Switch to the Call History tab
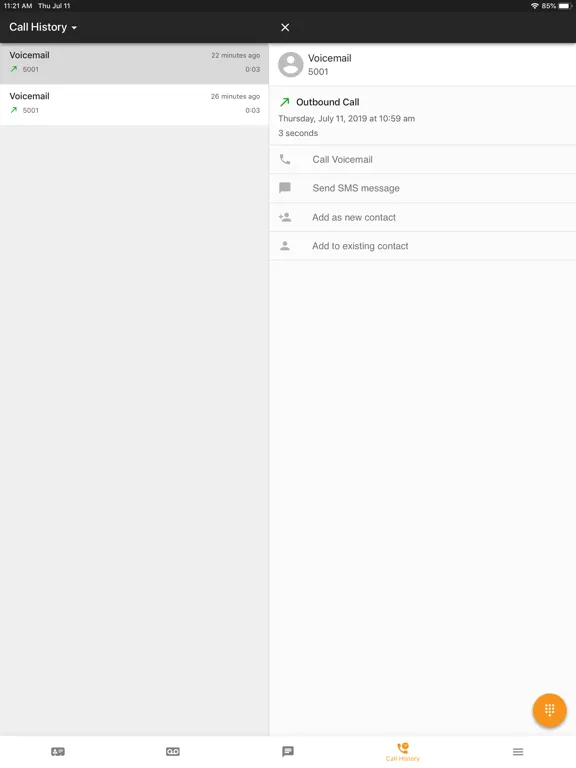The width and height of the screenshot is (576, 768). click(403, 752)
